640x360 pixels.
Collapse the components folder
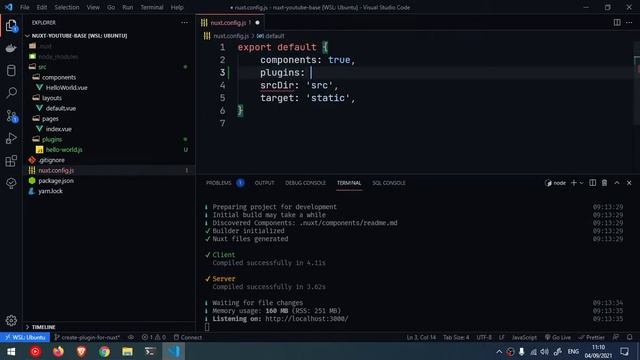tap(58, 77)
